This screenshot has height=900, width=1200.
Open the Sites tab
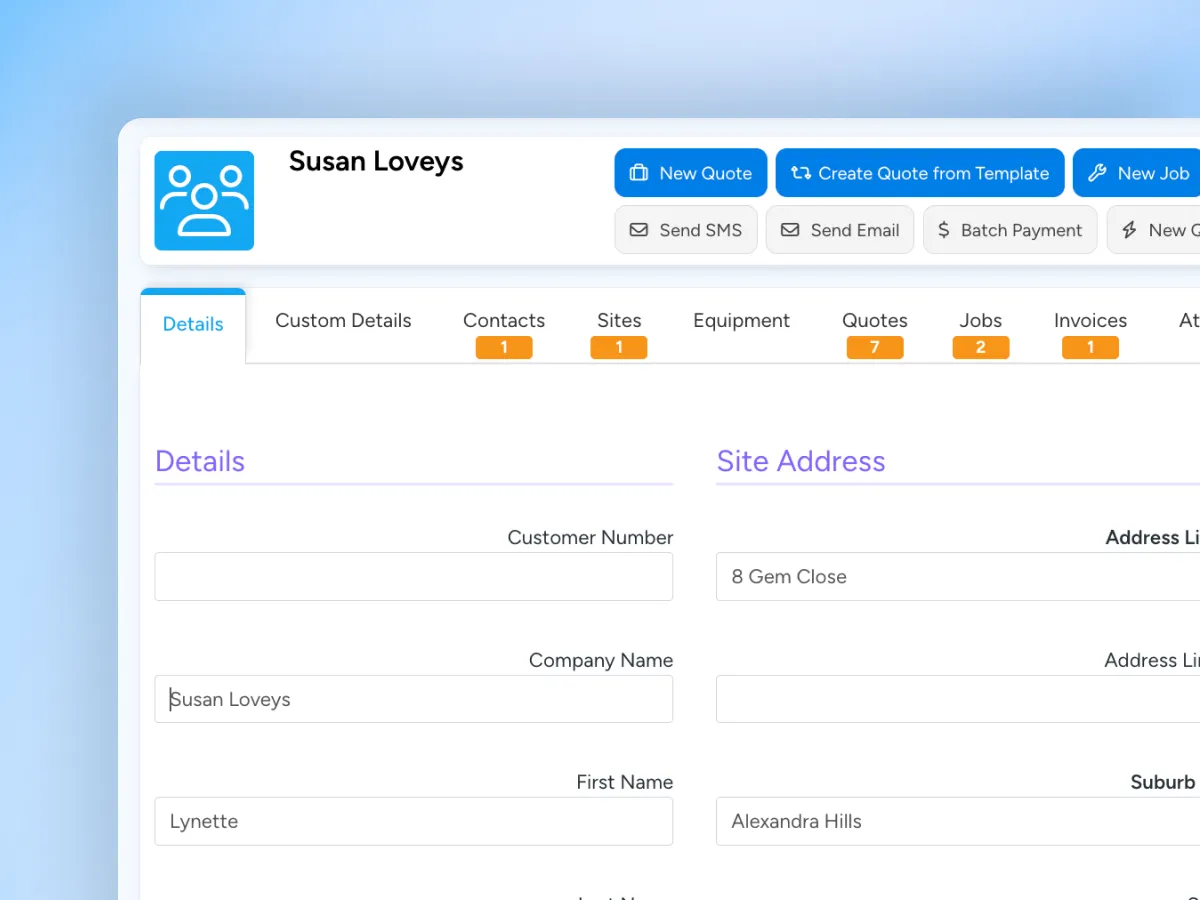(x=619, y=320)
